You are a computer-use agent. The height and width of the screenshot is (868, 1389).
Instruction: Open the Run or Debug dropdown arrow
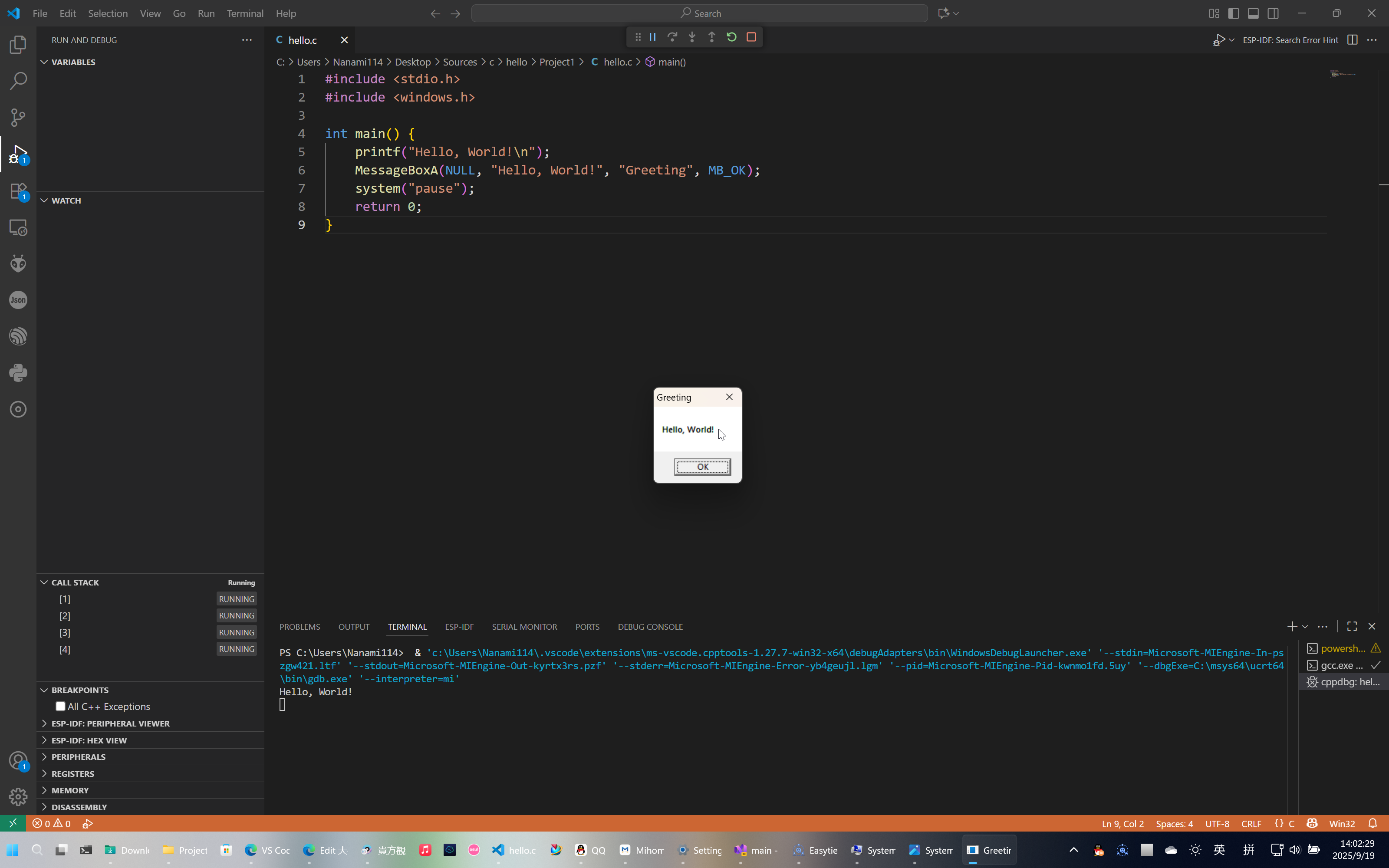coord(1232,39)
